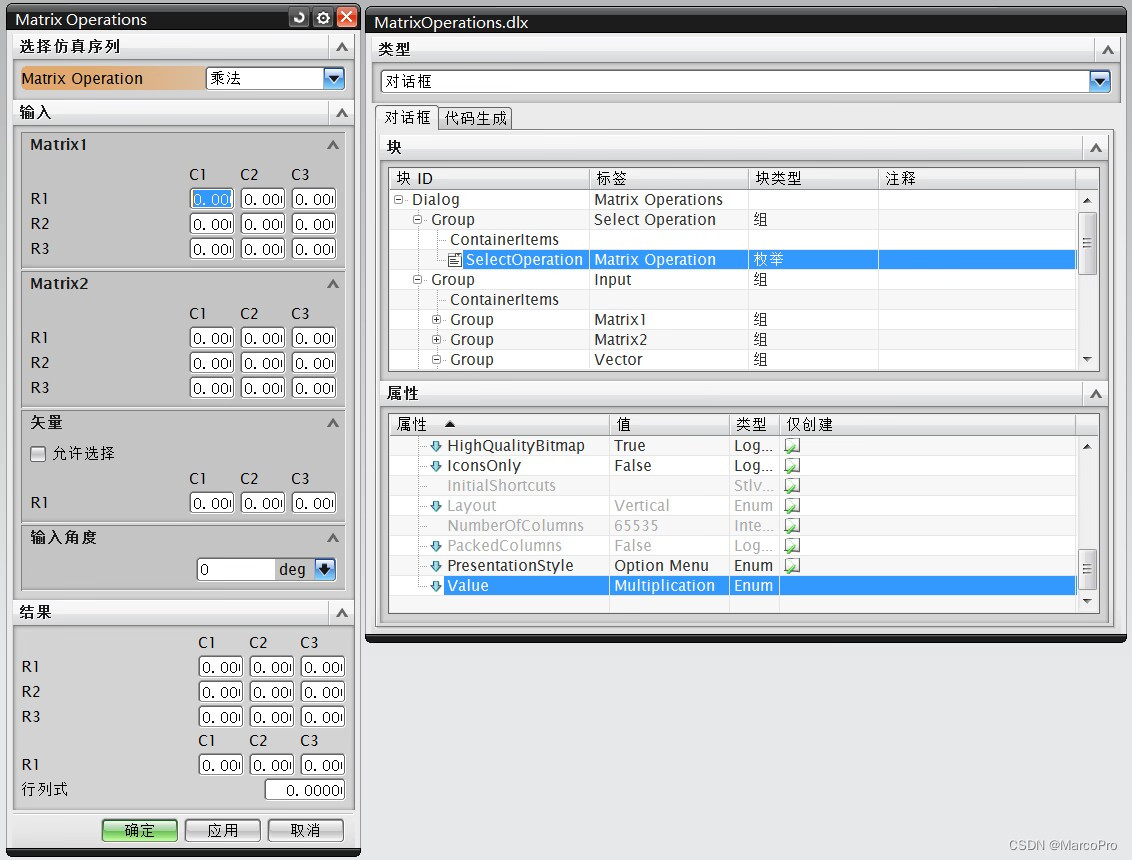Viewport: 1132px width, 860px height.
Task: Click the blue arrow icon beside PresentationStyle
Action: click(437, 565)
